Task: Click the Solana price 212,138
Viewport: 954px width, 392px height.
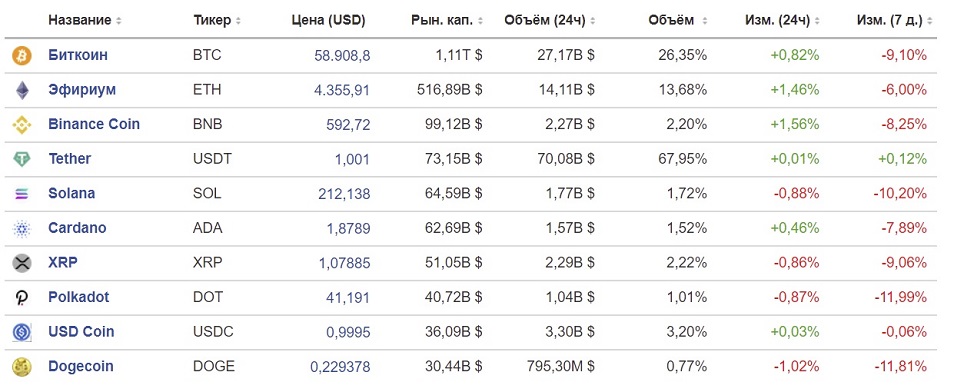Action: (344, 194)
